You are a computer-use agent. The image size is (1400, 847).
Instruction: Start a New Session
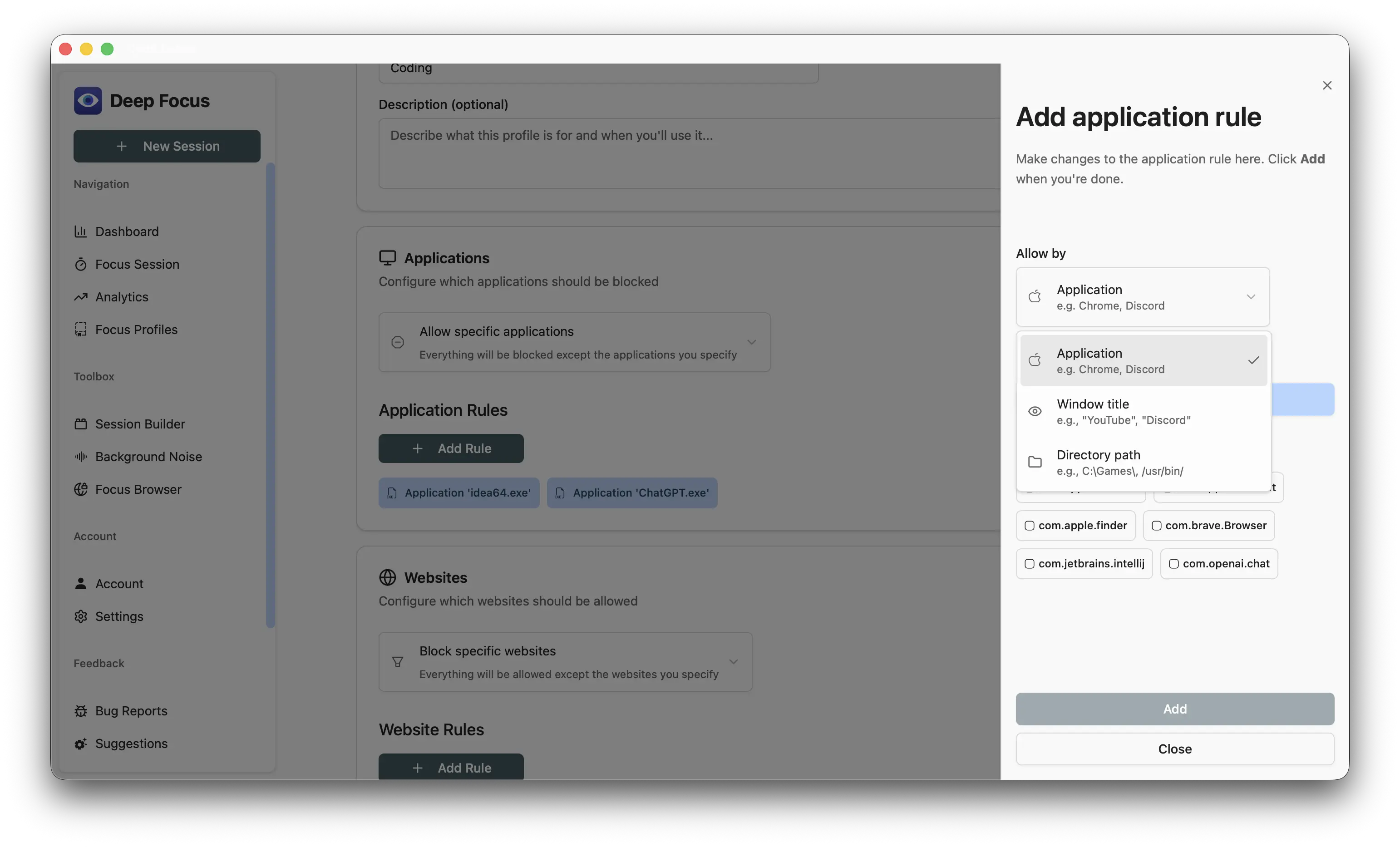coord(167,147)
